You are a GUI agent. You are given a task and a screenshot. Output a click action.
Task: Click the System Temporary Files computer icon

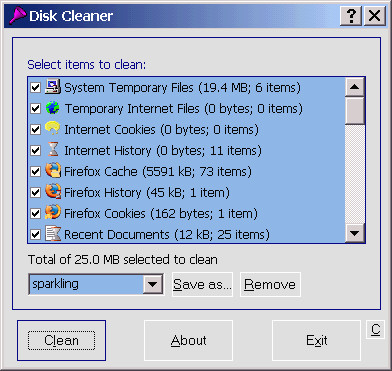53,87
